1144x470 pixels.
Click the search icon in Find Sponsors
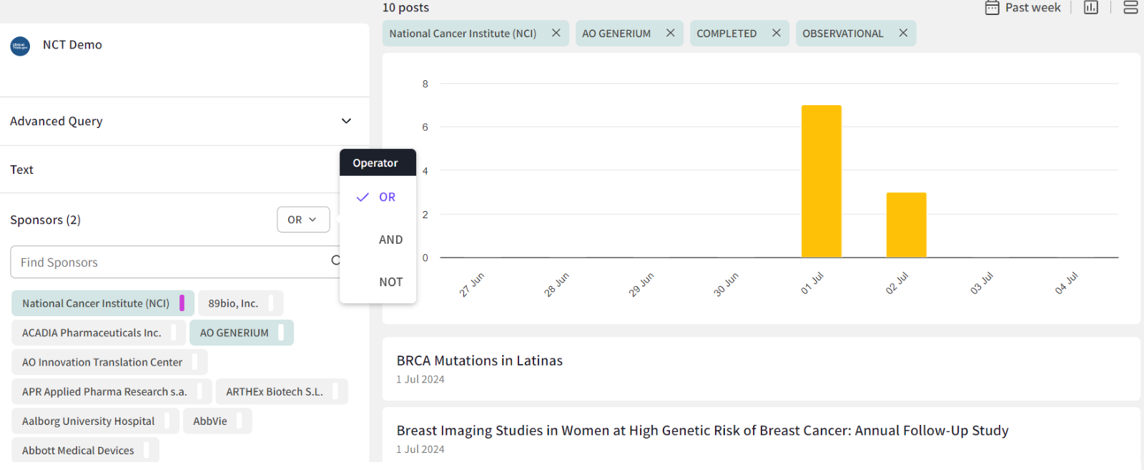337,261
